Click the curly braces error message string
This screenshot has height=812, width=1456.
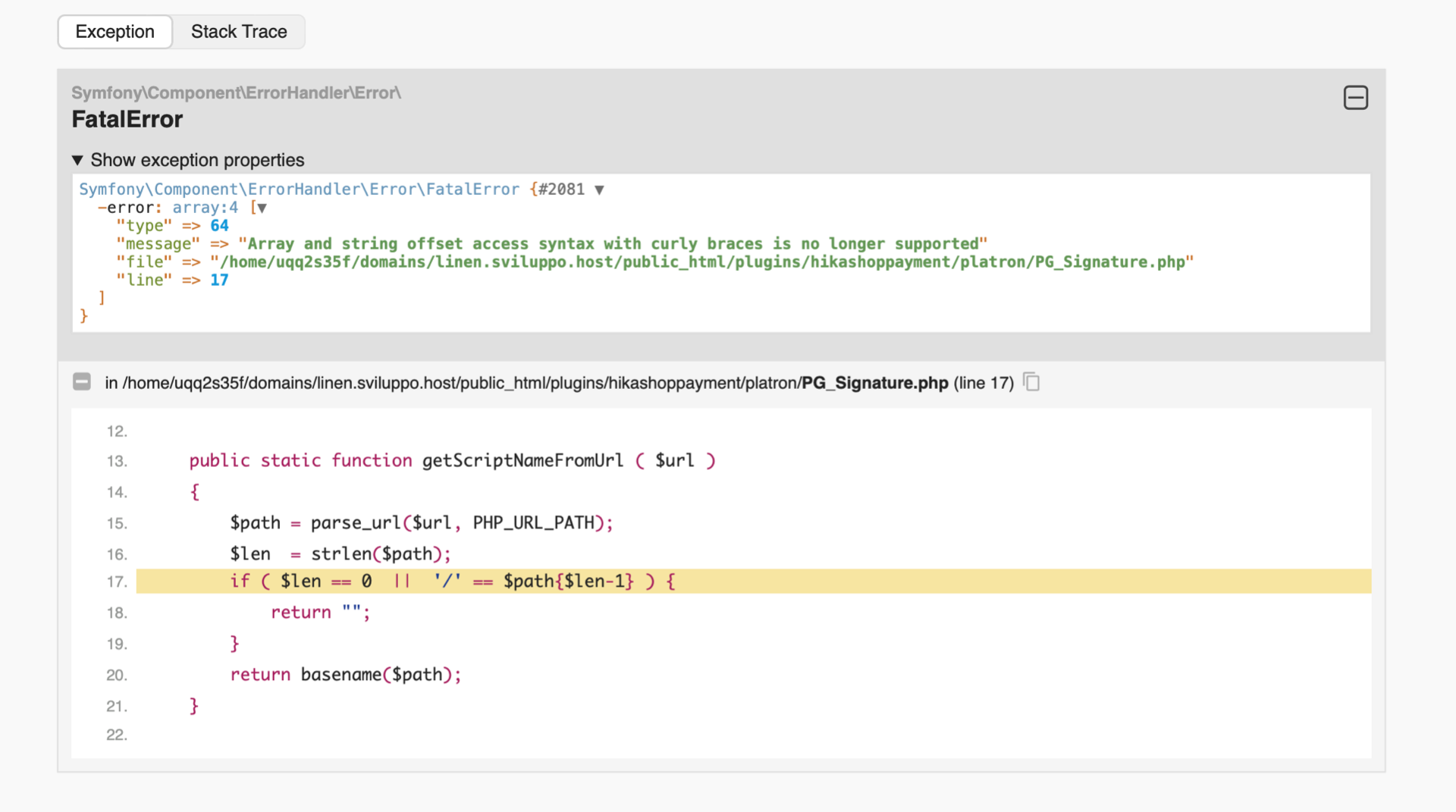[612, 244]
